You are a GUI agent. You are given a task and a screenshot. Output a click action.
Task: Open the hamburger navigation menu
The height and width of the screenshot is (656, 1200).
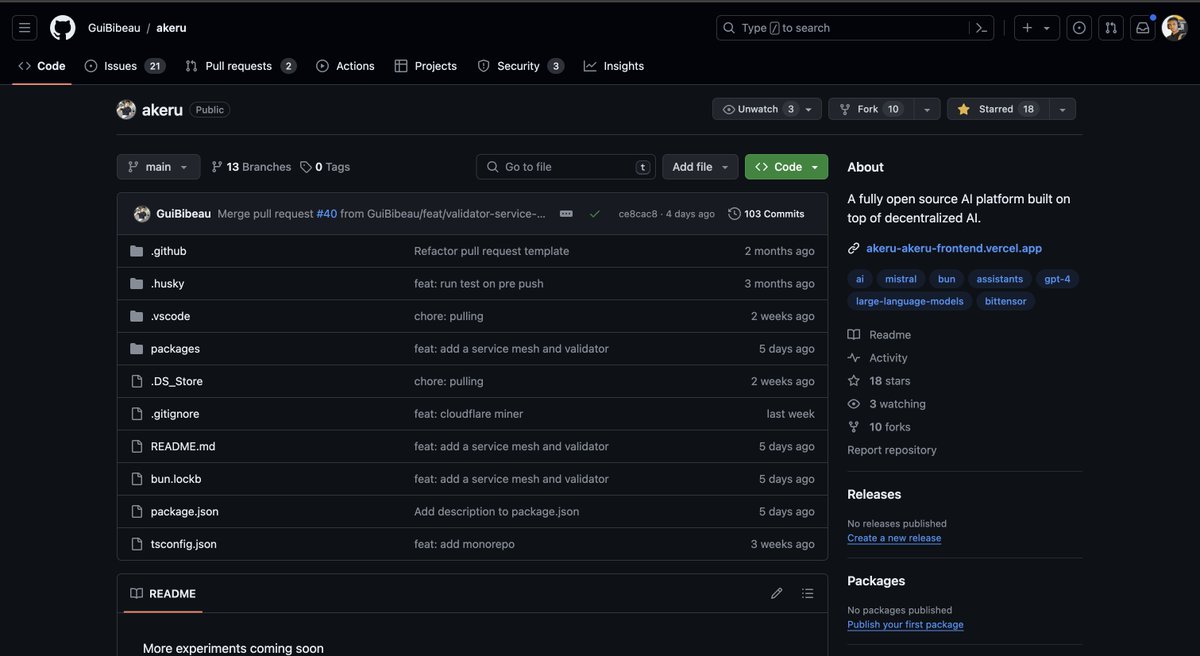pos(25,28)
